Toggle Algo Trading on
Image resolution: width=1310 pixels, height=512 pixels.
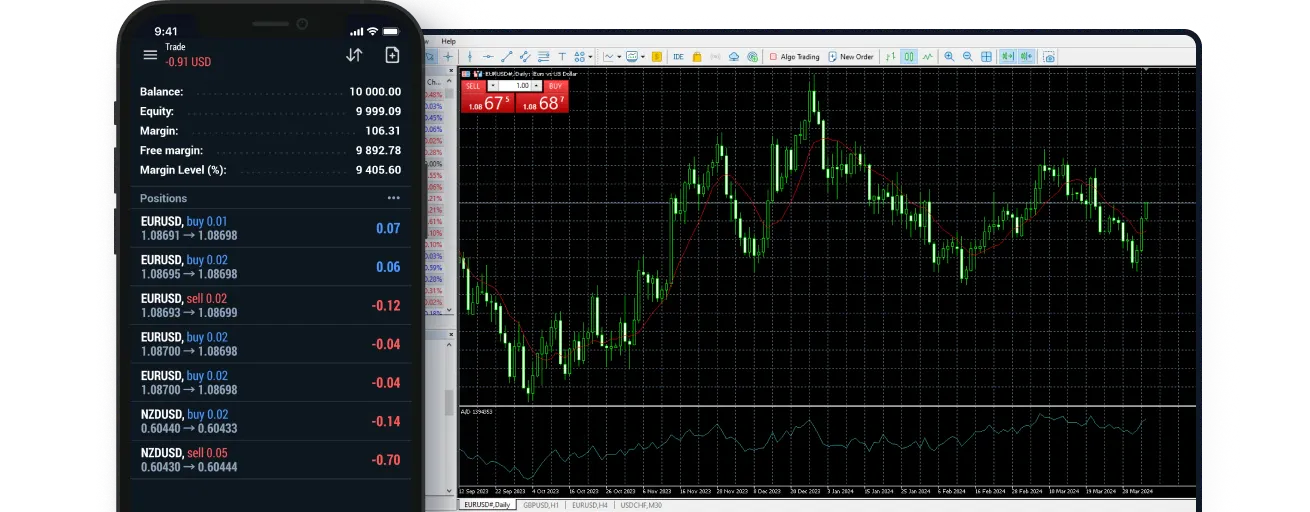click(794, 57)
